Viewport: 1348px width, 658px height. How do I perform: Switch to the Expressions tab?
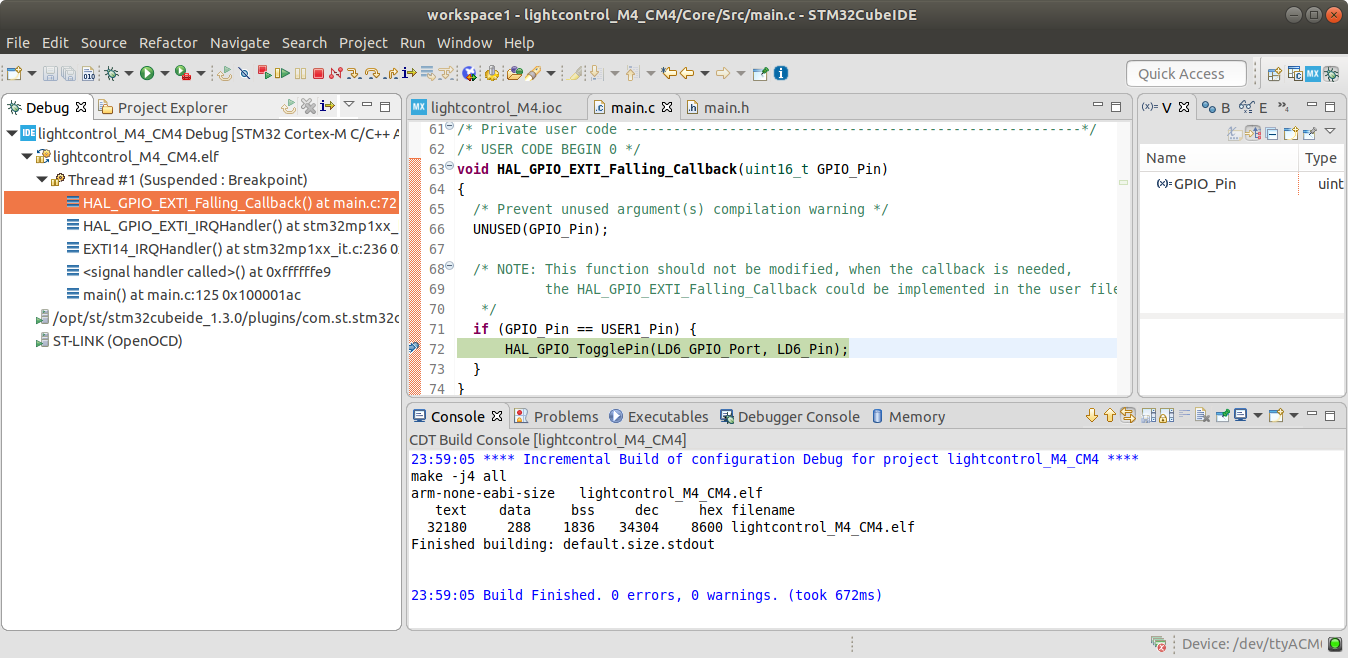1253,107
